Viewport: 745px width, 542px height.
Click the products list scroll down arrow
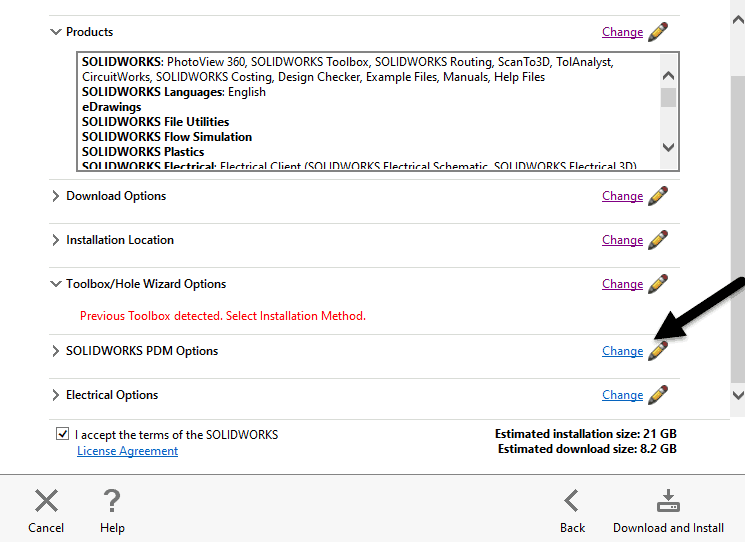click(669, 147)
